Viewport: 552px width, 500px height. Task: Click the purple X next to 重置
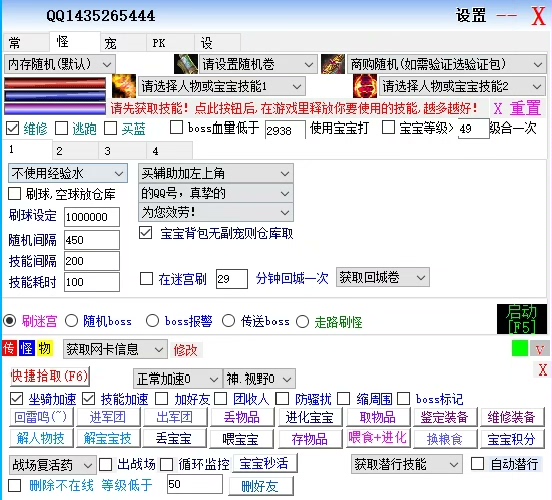pyautogui.click(x=498, y=108)
